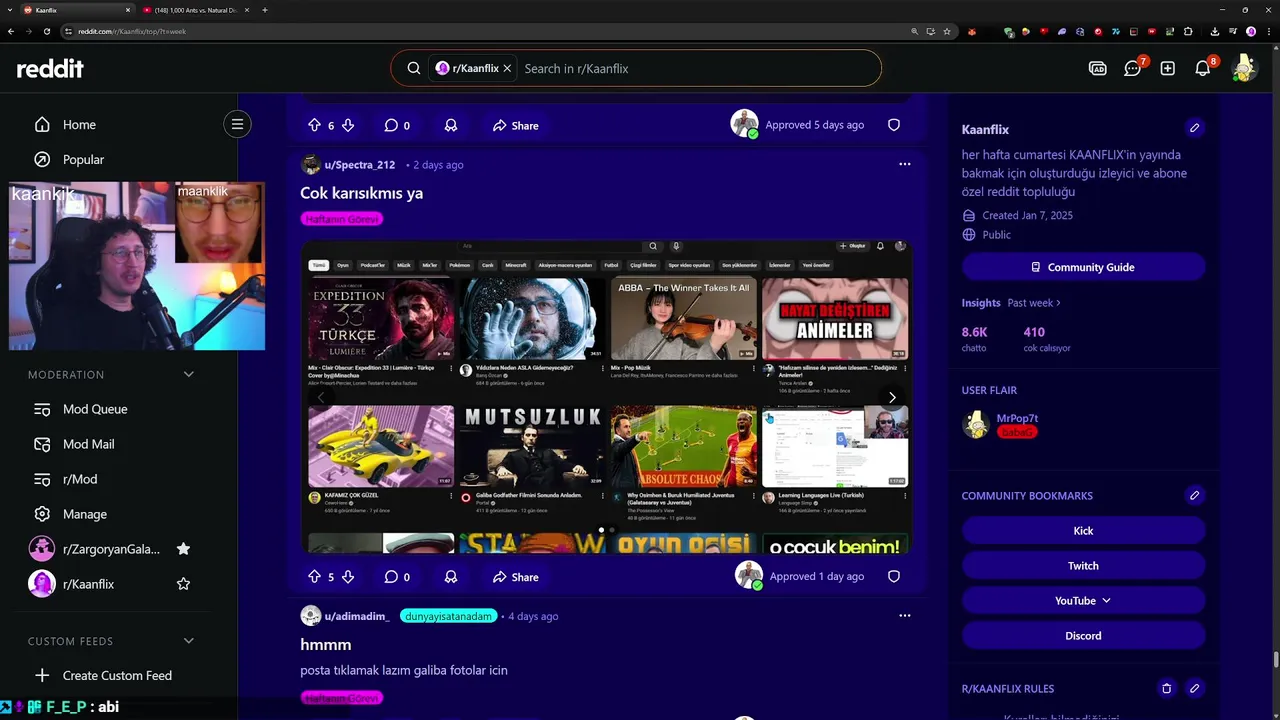Viewport: 1280px width, 720px height.
Task: Upvote the post with 6 votes
Action: (314, 126)
